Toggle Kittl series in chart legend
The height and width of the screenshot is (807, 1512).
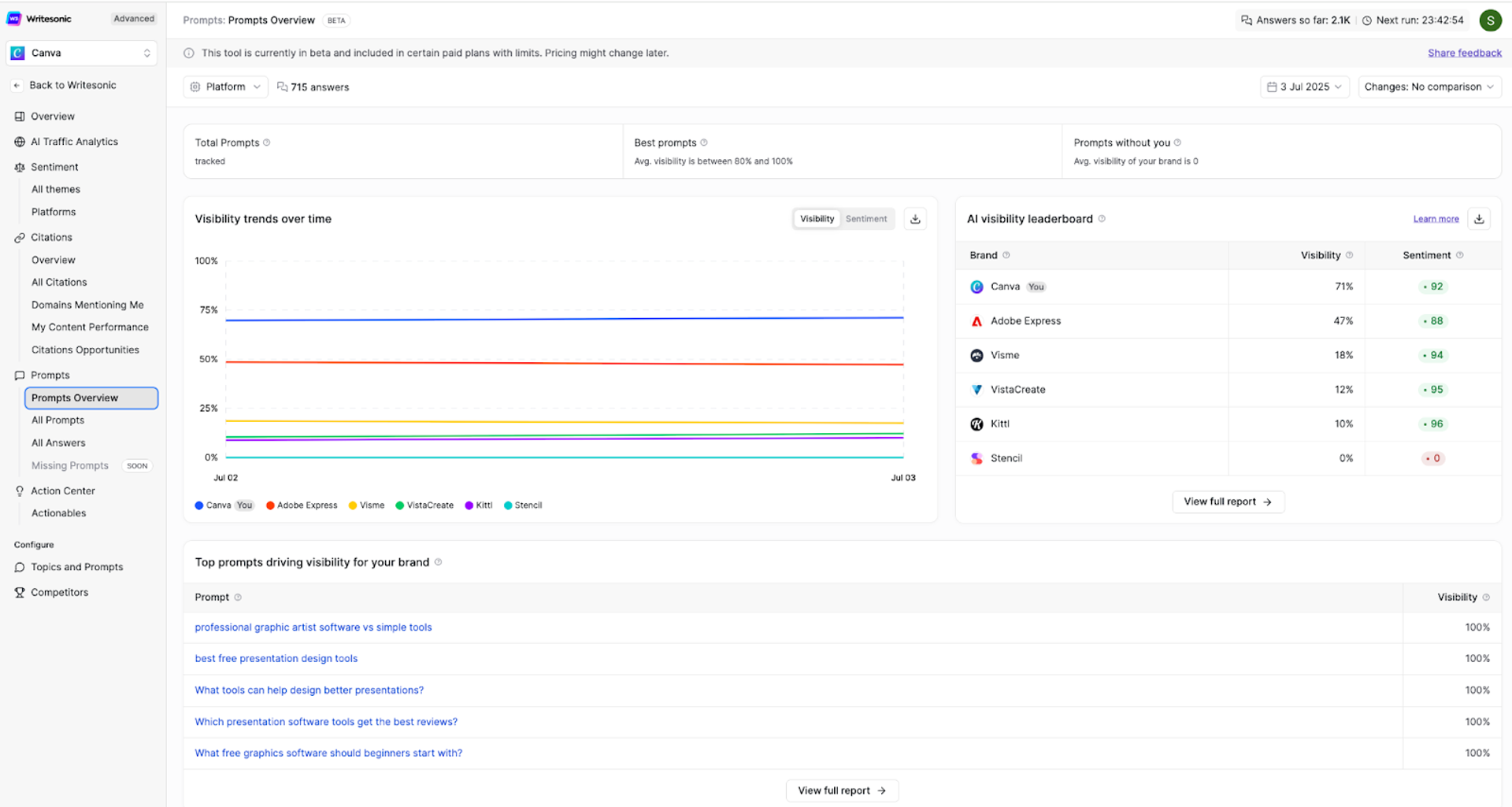[x=479, y=505]
